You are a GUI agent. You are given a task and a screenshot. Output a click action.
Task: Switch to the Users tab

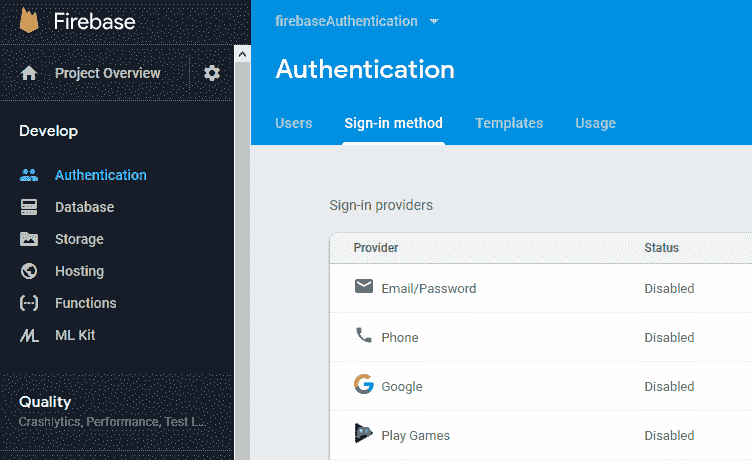pos(294,123)
